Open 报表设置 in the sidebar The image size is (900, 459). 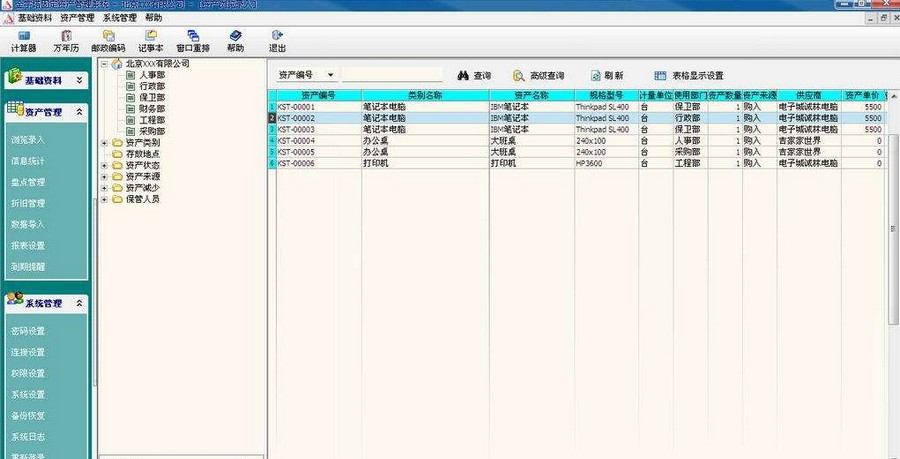pos(28,246)
